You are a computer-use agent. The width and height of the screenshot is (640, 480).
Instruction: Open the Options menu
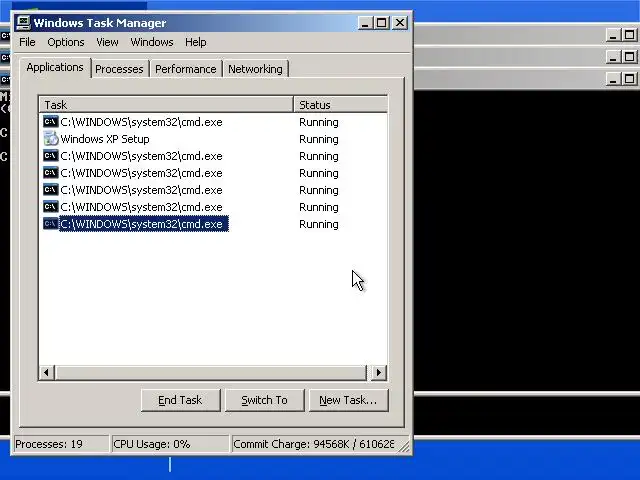(x=66, y=42)
